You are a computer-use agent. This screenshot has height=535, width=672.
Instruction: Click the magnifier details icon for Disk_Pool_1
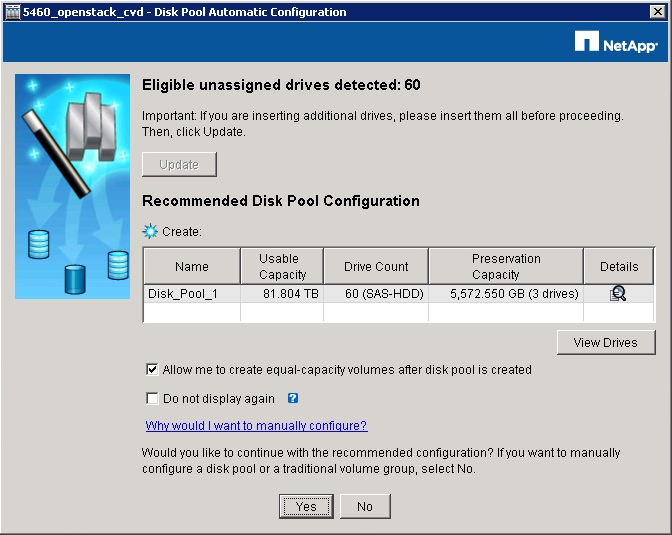pos(618,294)
